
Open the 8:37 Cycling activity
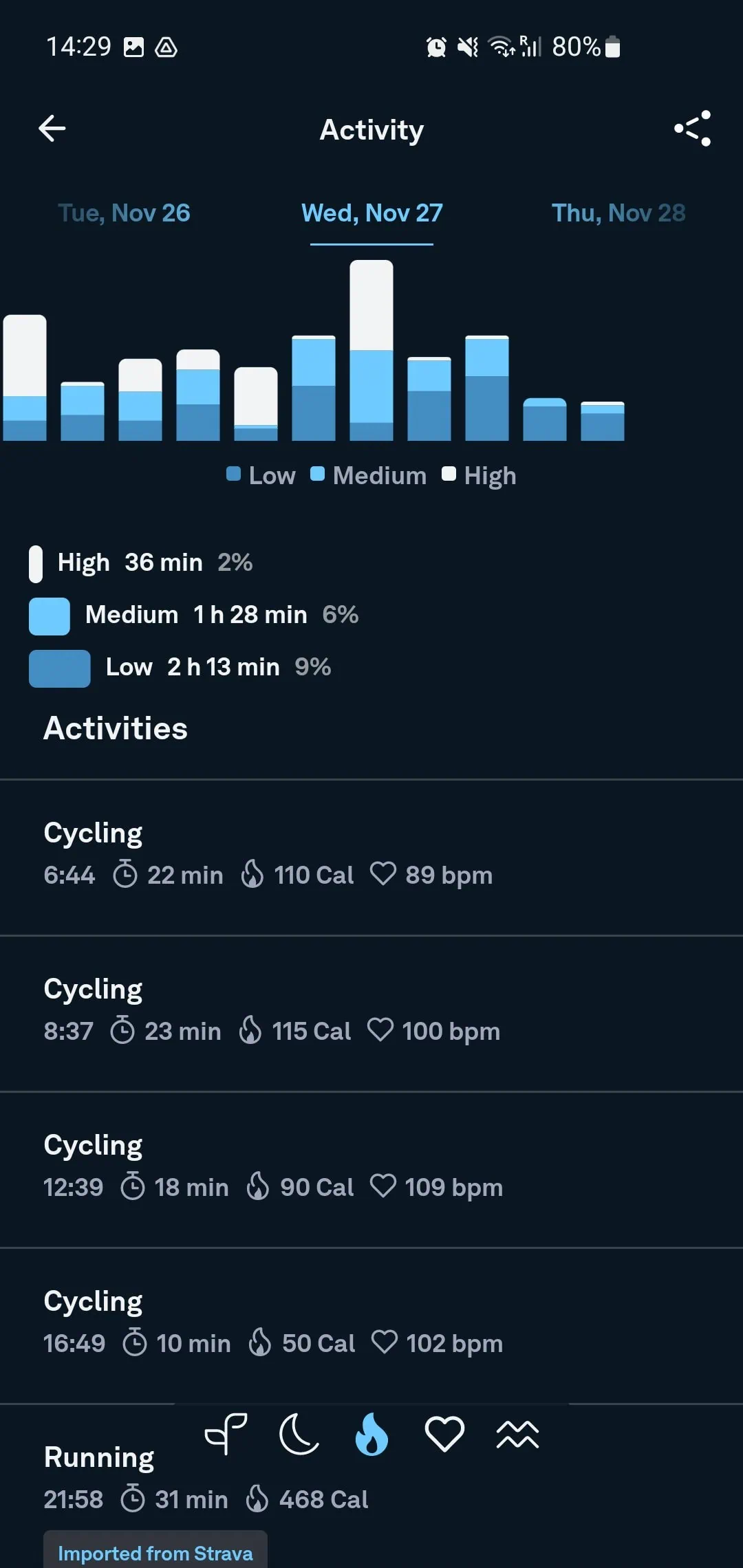371,1012
